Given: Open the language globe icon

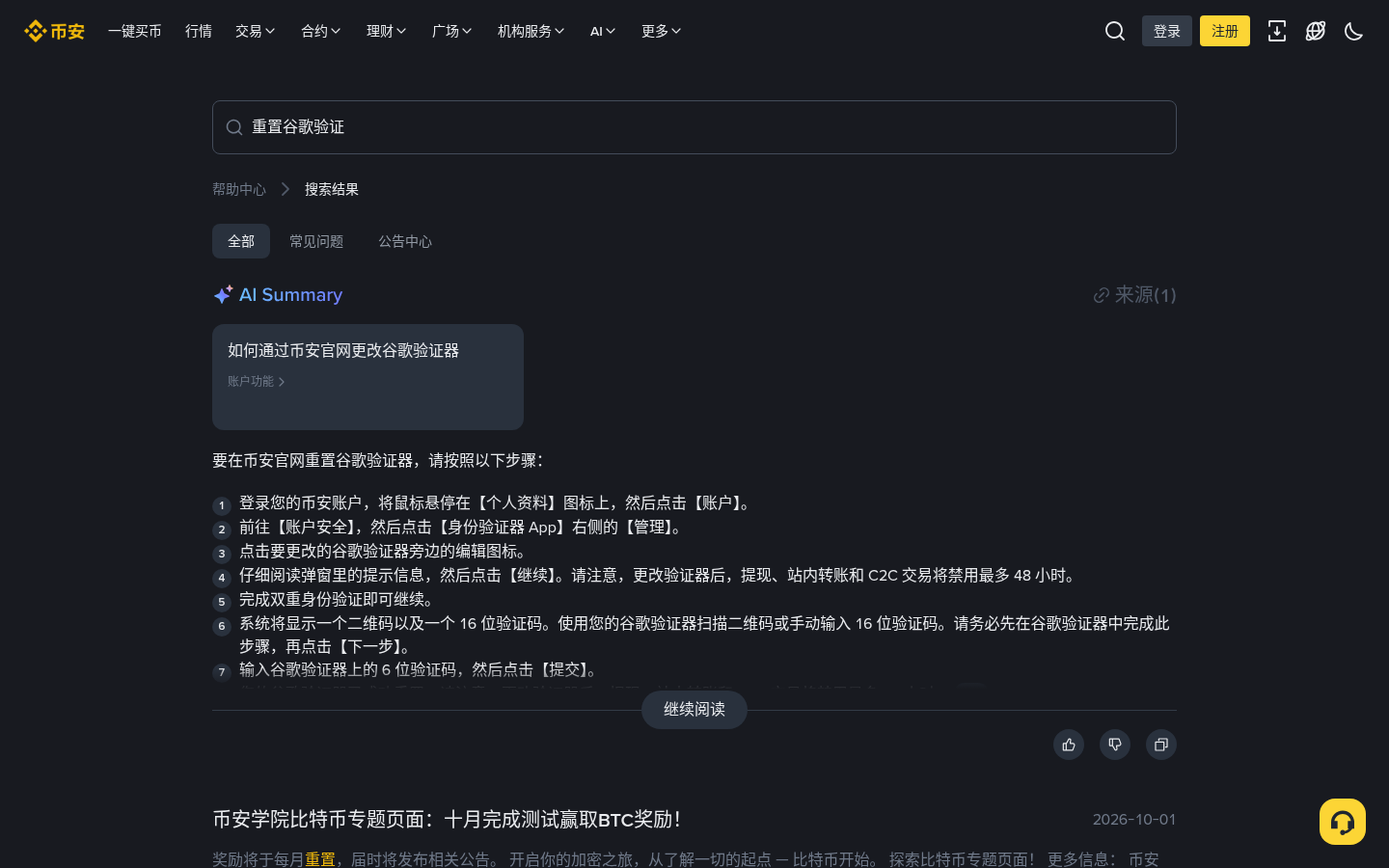Looking at the screenshot, I should 1316,31.
